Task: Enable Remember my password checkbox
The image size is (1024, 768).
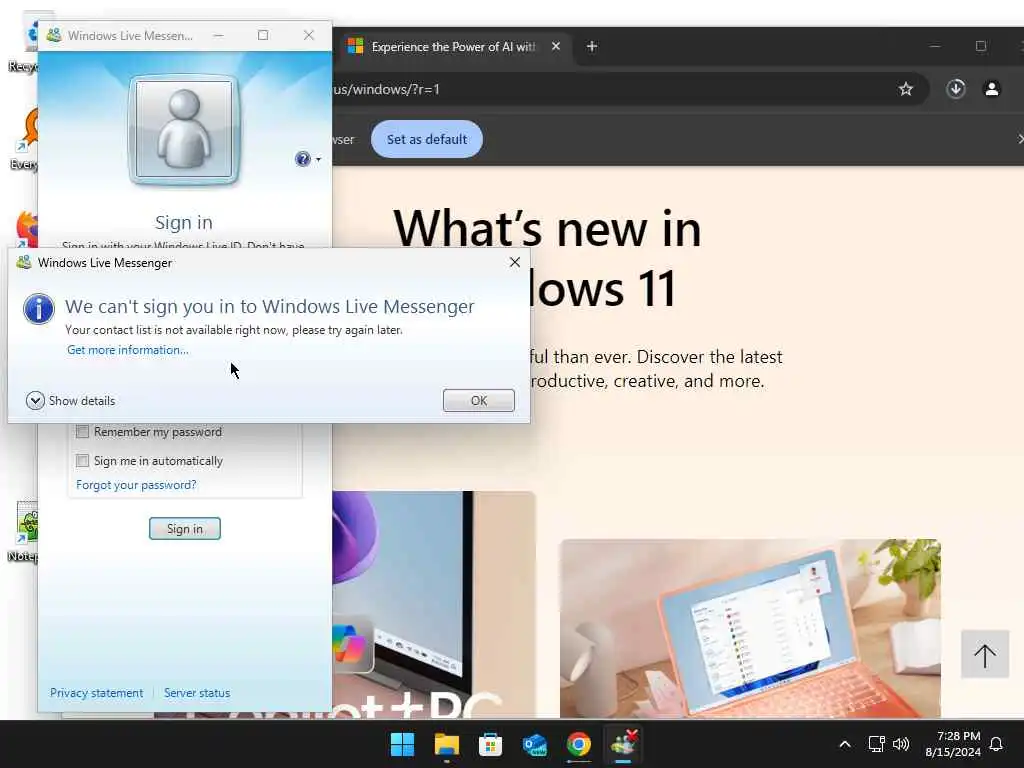Action: (82, 432)
